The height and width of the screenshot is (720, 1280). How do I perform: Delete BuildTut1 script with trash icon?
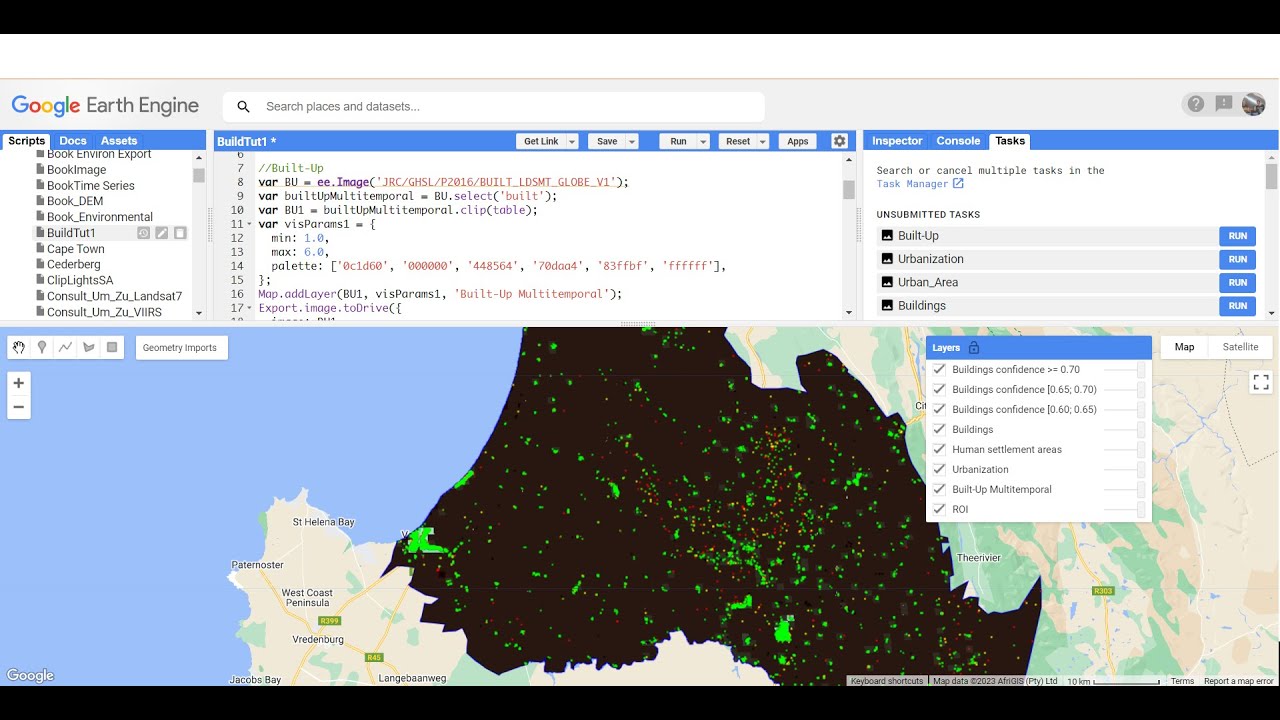[180, 233]
